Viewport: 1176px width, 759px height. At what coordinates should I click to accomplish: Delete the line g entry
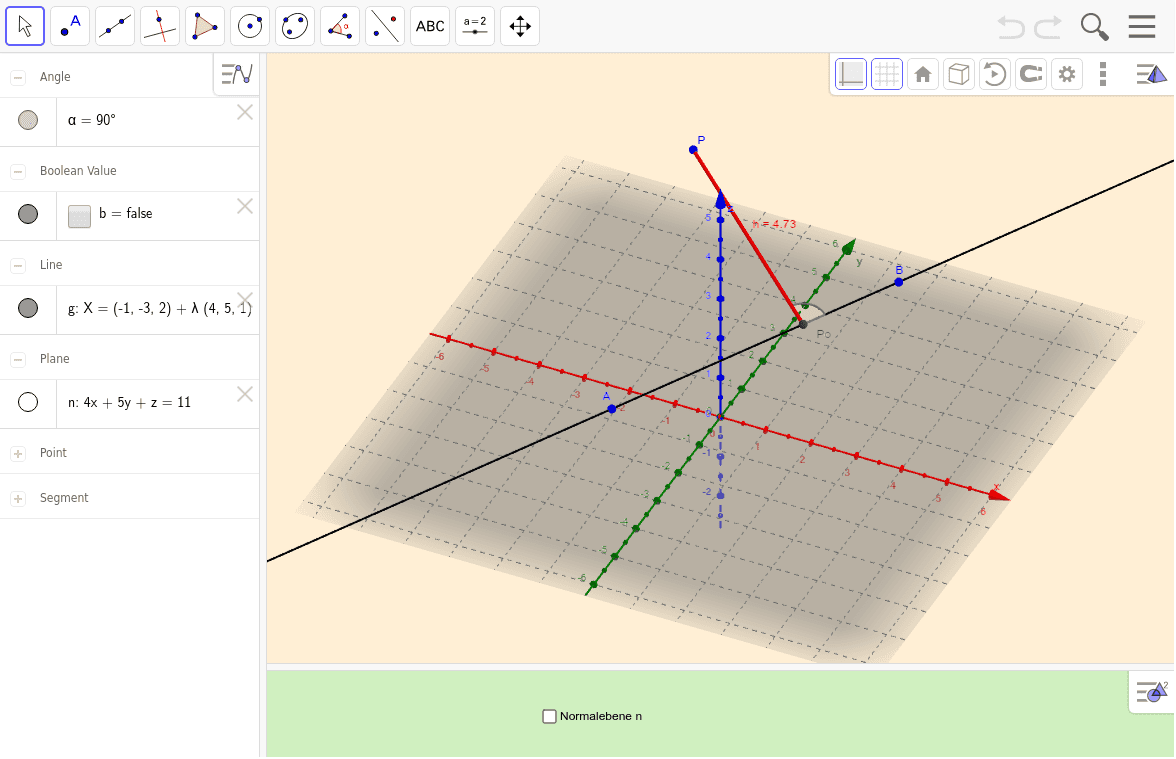[244, 300]
